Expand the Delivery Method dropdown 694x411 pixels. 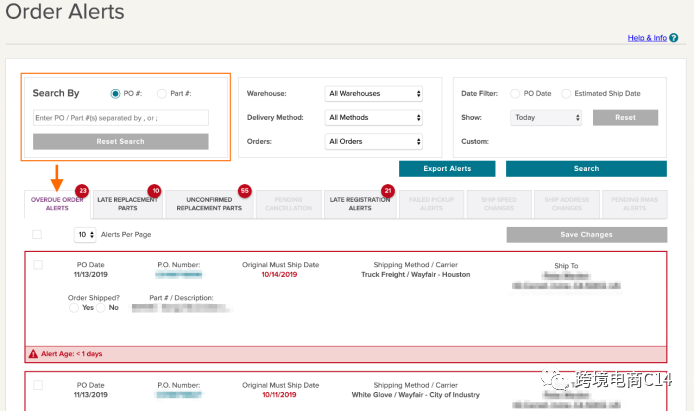click(x=375, y=117)
